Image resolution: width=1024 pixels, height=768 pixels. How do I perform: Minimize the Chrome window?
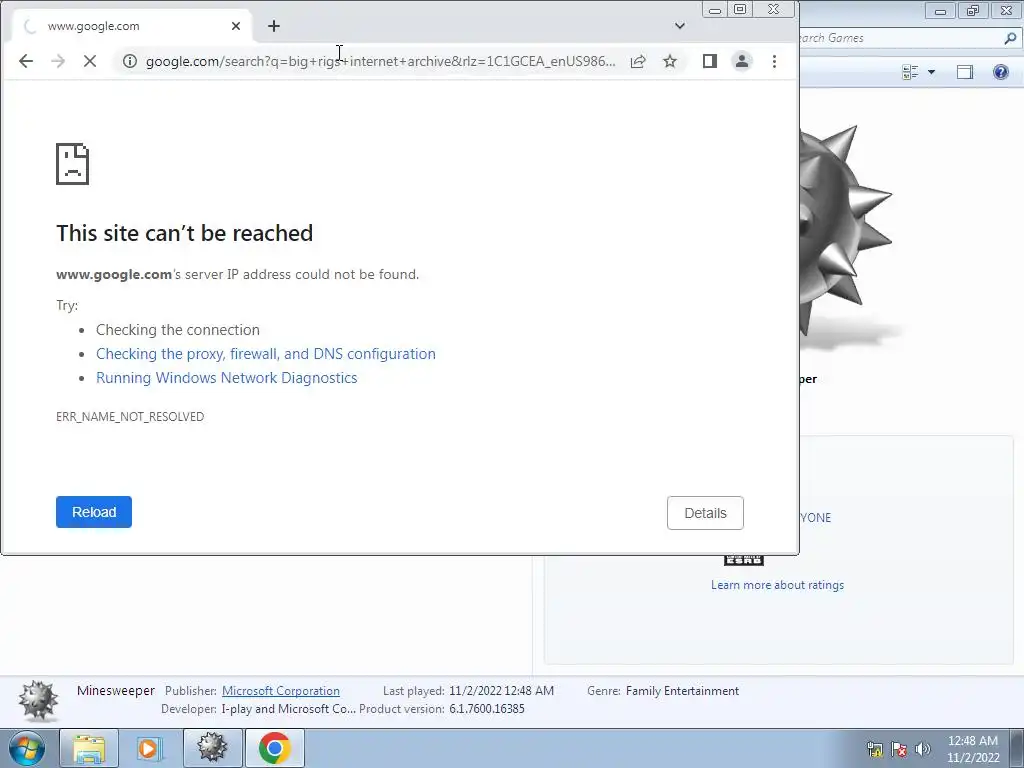(x=714, y=10)
